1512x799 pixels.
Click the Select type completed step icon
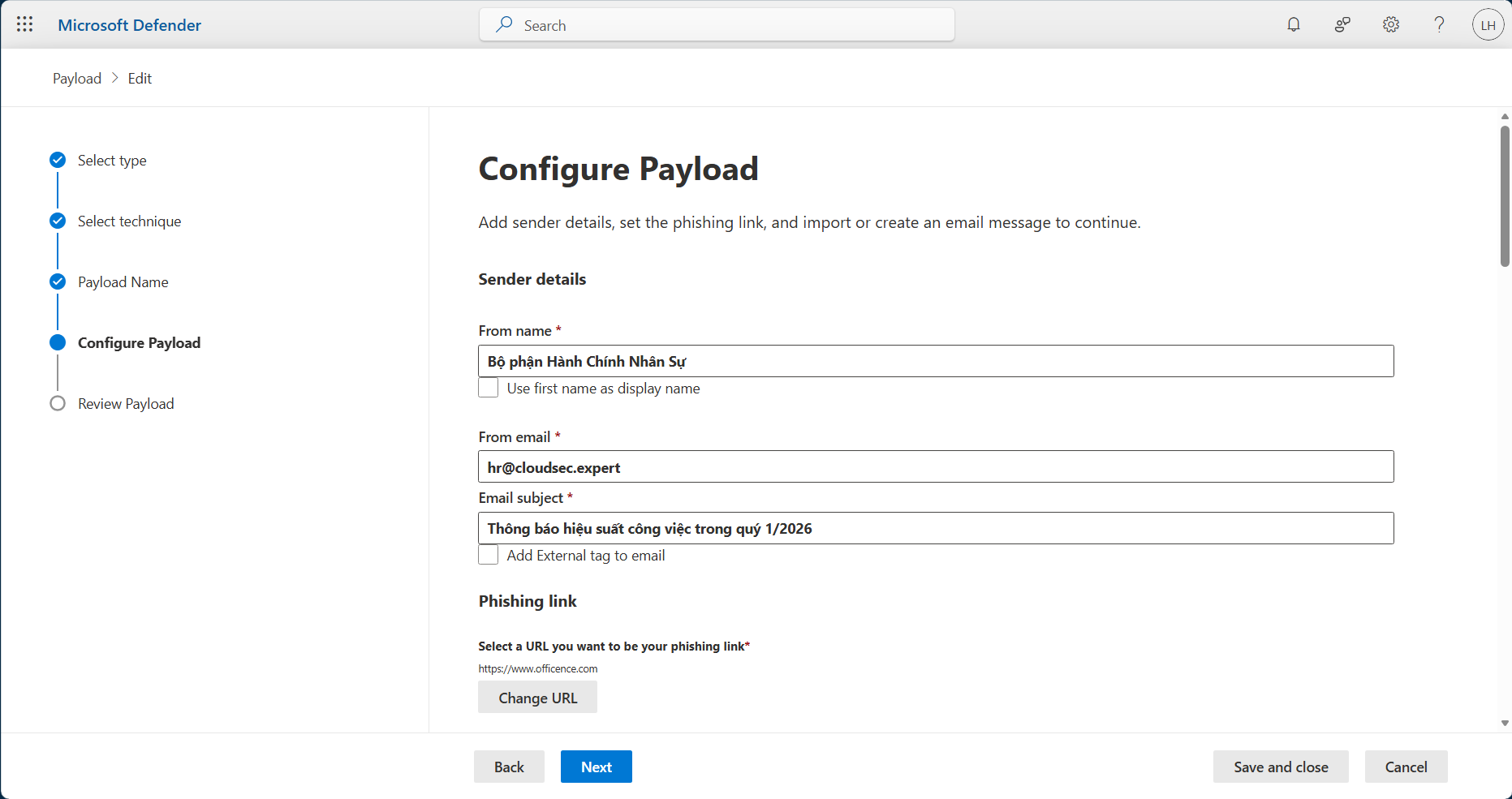(x=58, y=160)
